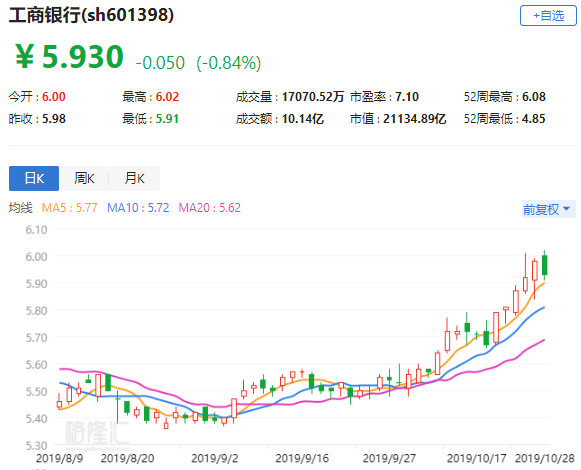Click the percent change (-0.84%)

point(229,63)
